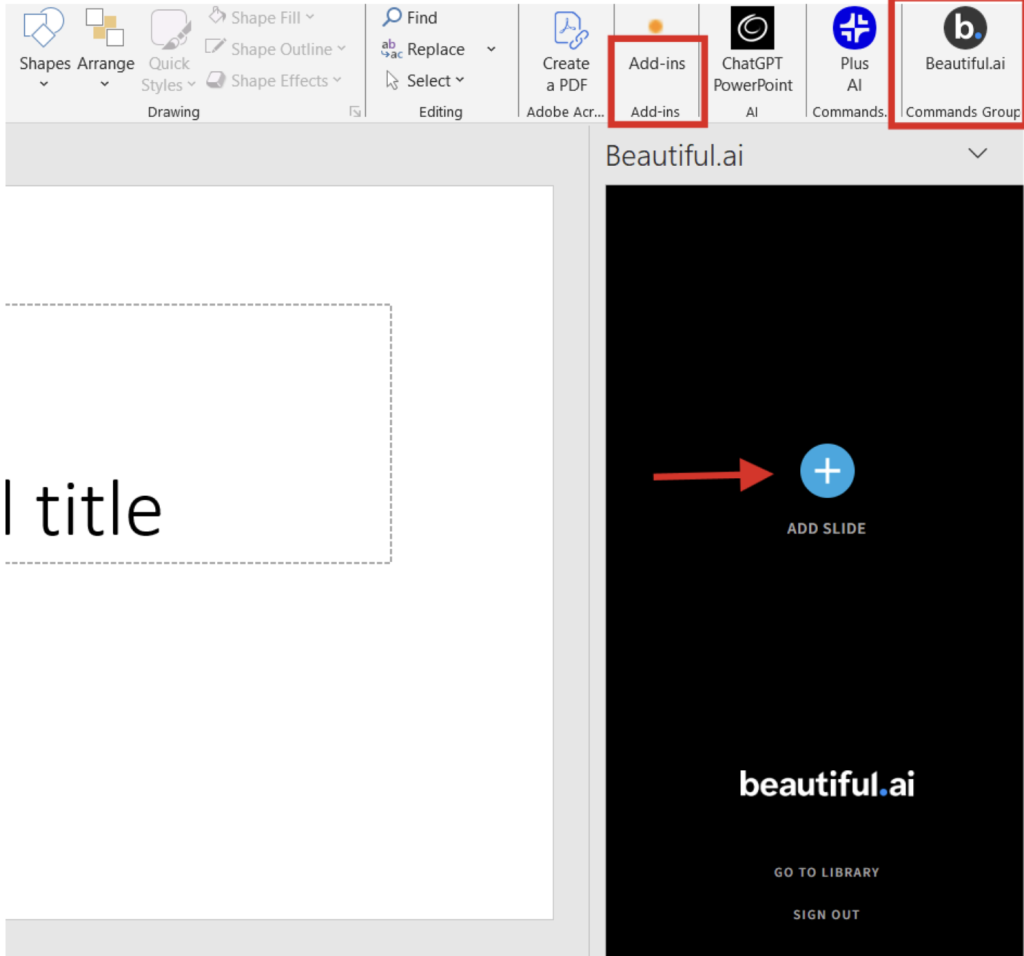Viewport: 1024px width, 956px height.
Task: Open Drawing group dialog launcher
Action: 355,112
